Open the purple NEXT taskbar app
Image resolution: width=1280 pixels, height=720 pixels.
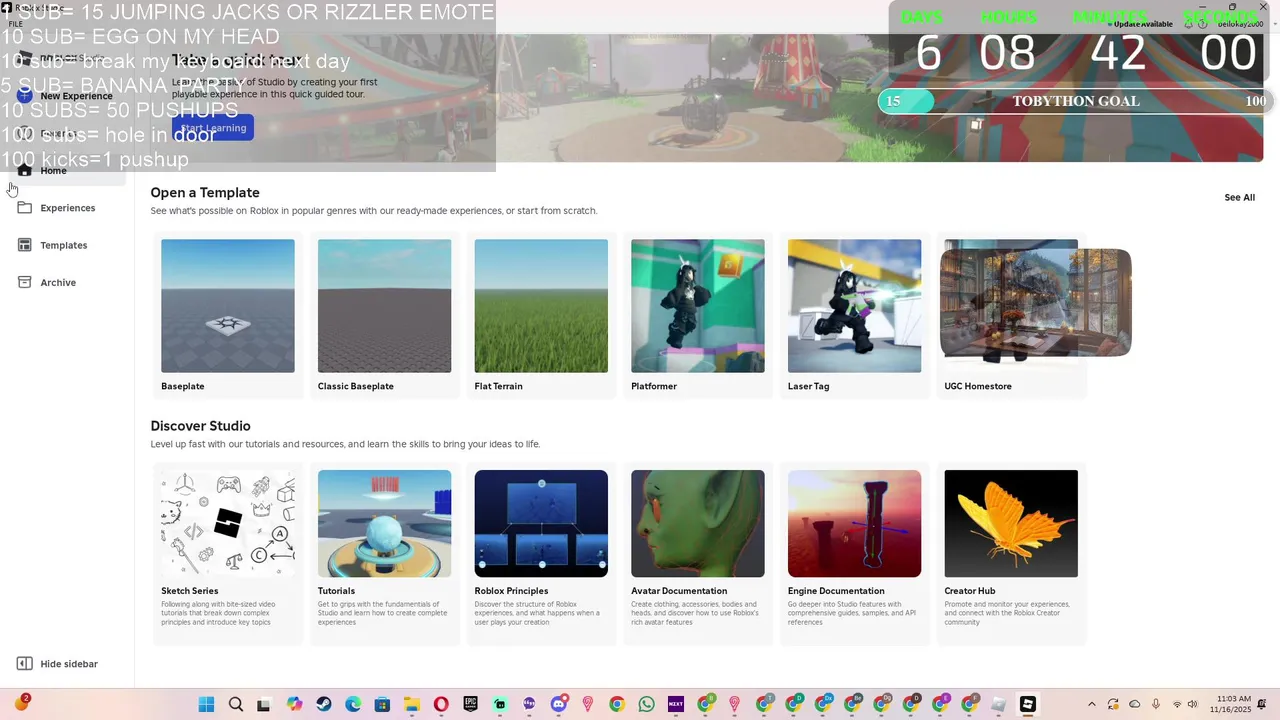676,705
